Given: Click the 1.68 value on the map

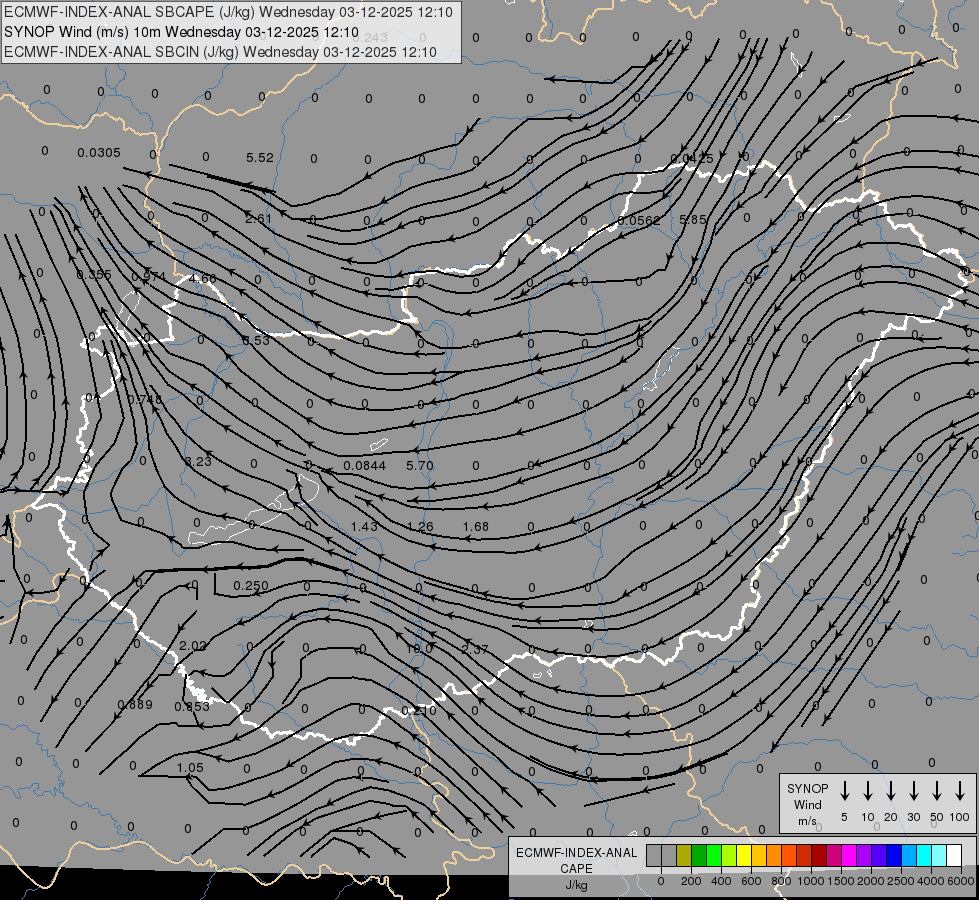Looking at the screenshot, I should click(476, 527).
